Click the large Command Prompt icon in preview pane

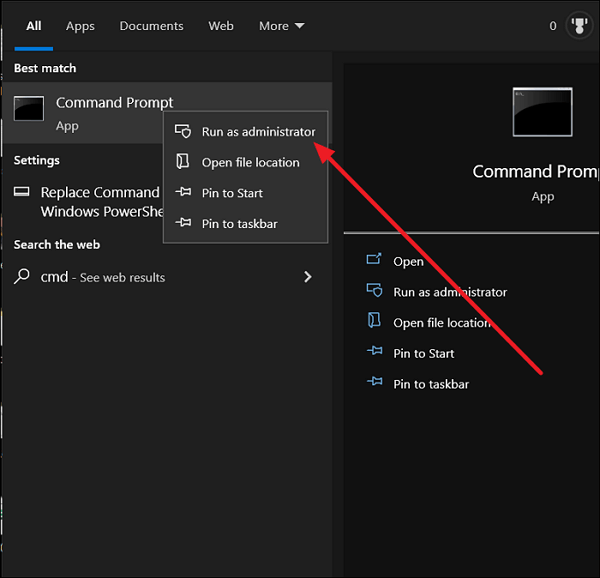point(542,112)
